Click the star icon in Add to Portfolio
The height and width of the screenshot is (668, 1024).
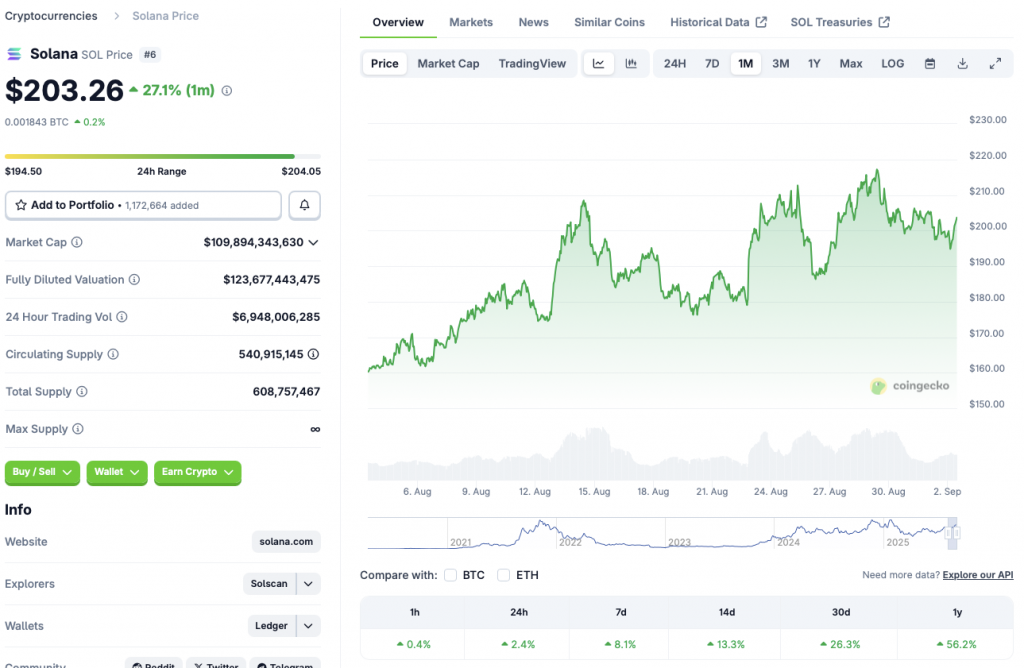(x=21, y=205)
